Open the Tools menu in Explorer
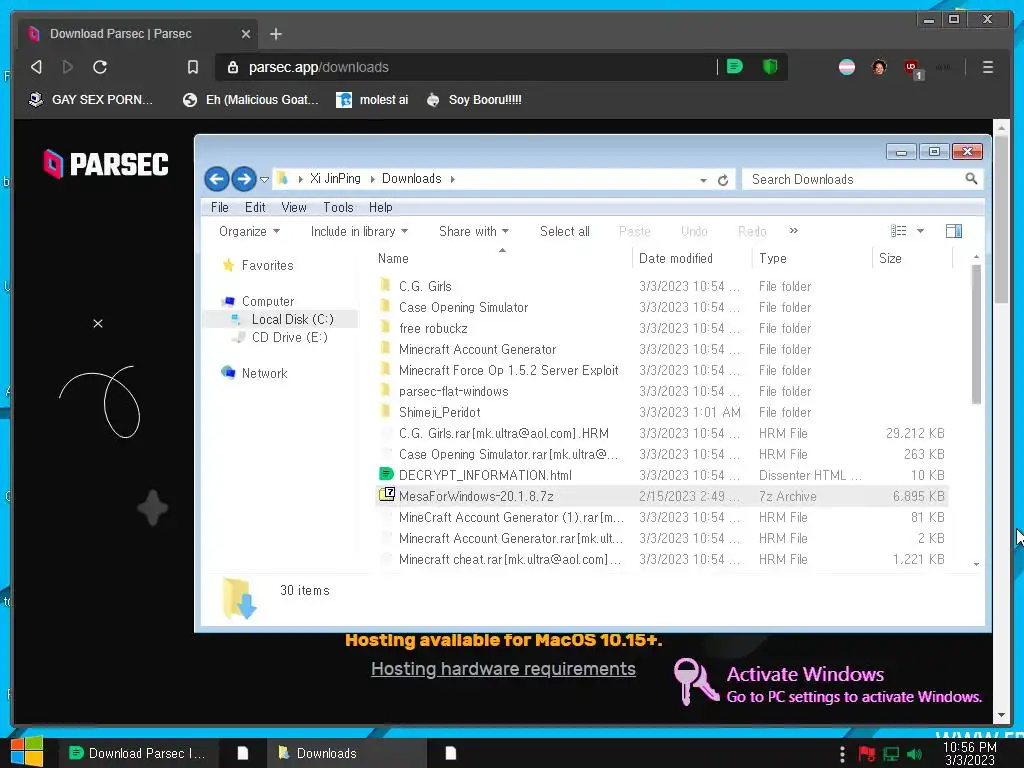This screenshot has height=768, width=1024. click(338, 207)
